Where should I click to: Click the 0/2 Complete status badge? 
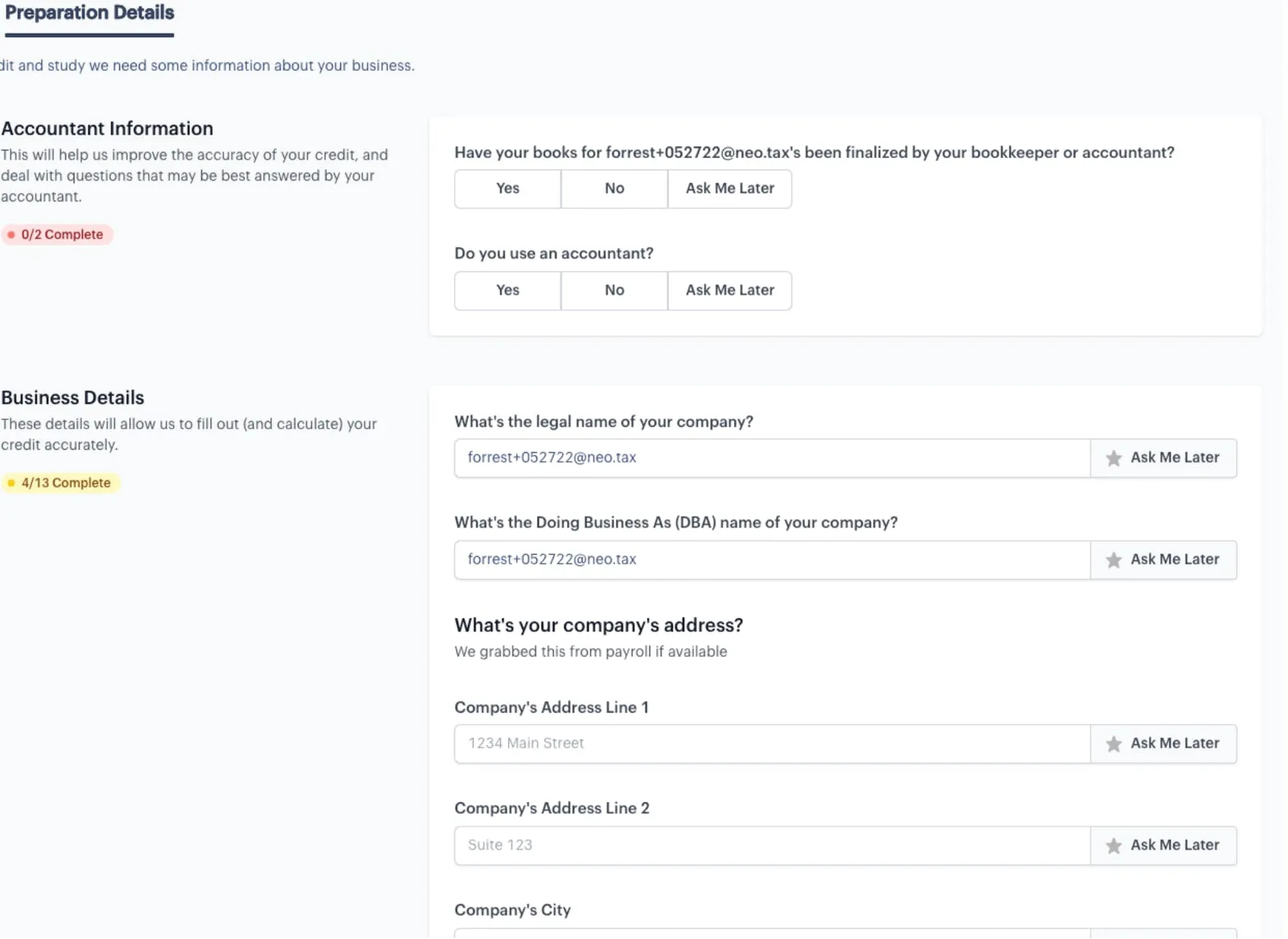[56, 234]
